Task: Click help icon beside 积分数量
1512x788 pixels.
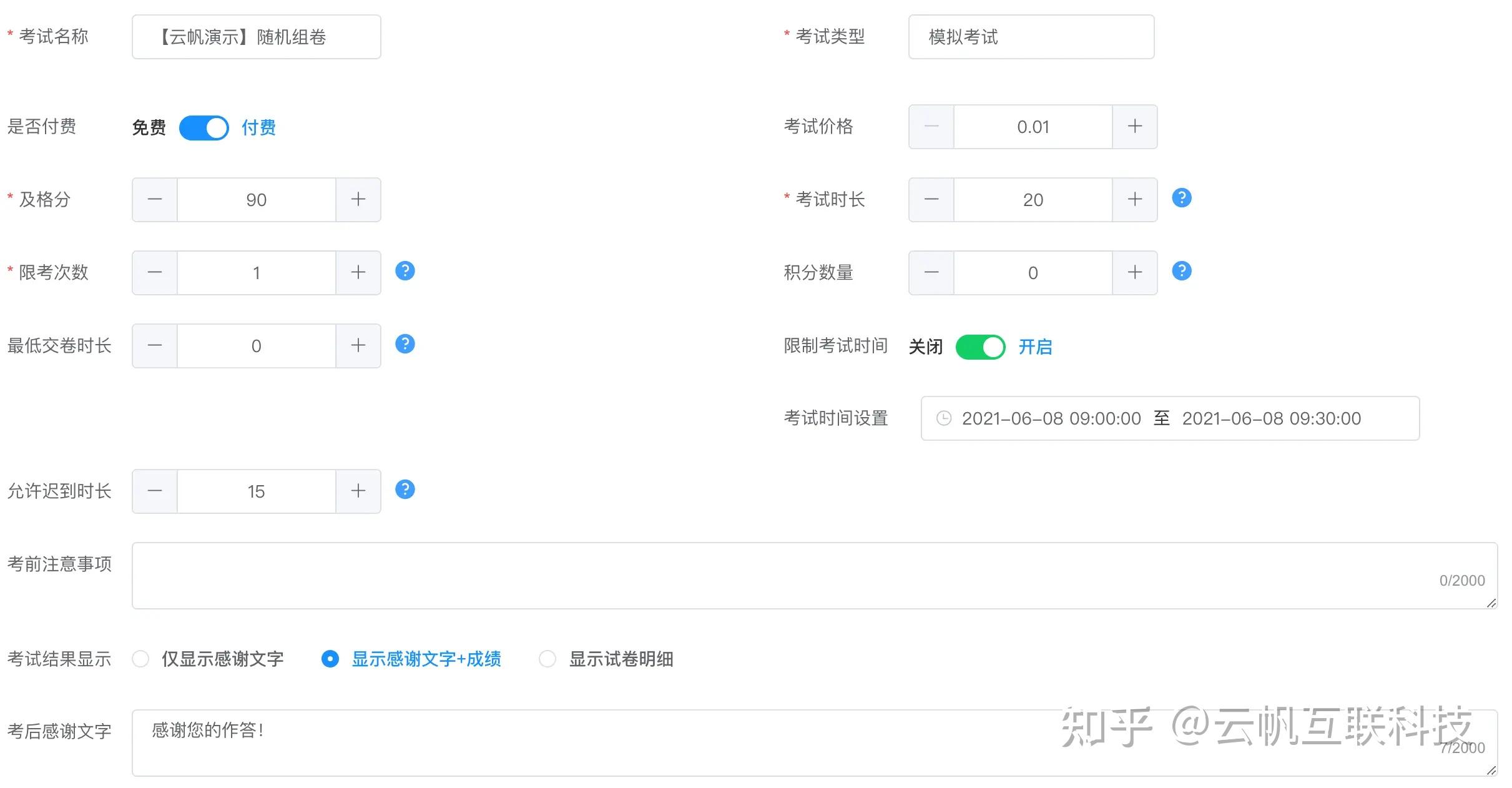Action: coord(1181,271)
